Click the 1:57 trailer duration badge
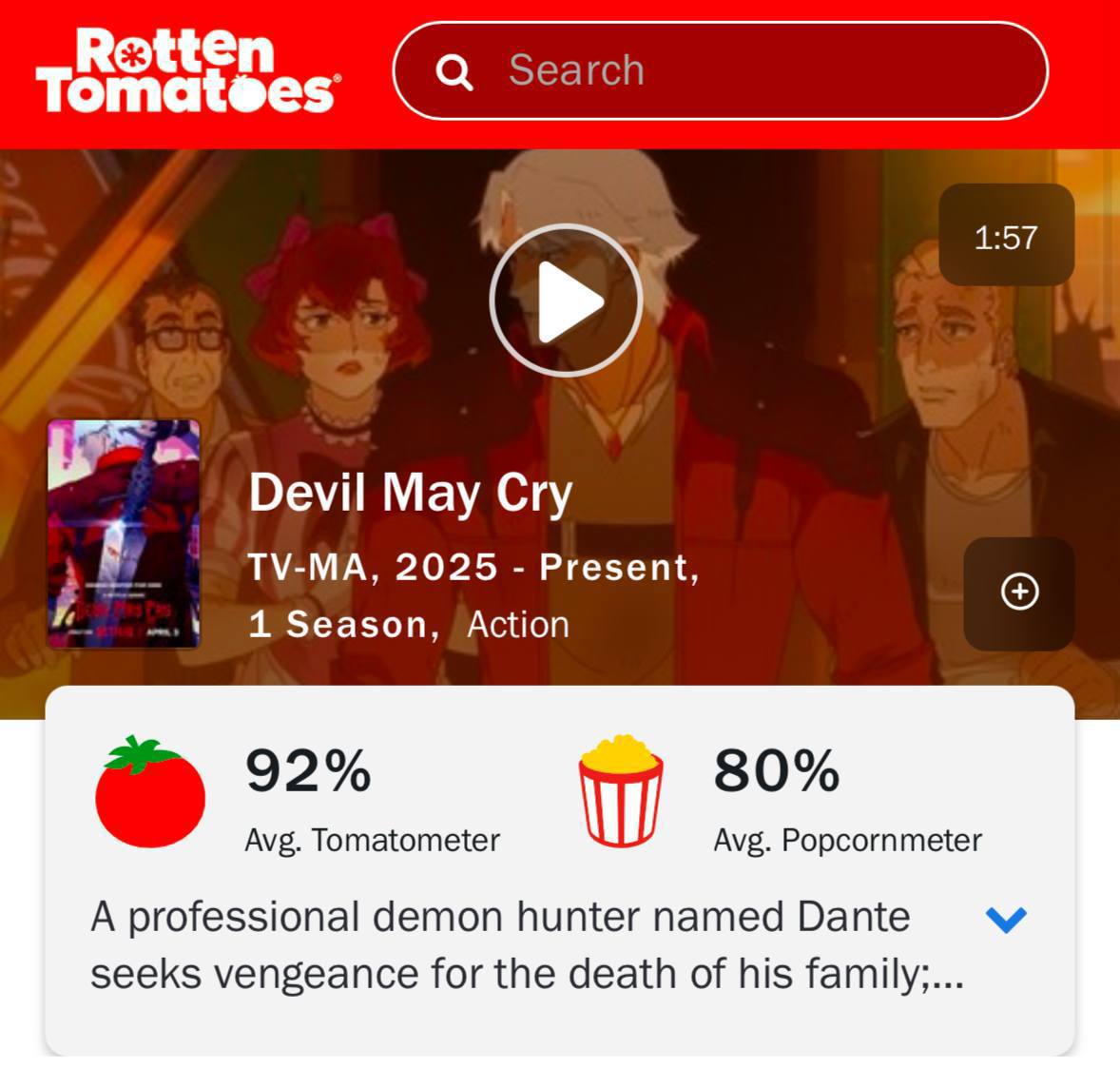The image size is (1120, 1069). [x=1007, y=236]
